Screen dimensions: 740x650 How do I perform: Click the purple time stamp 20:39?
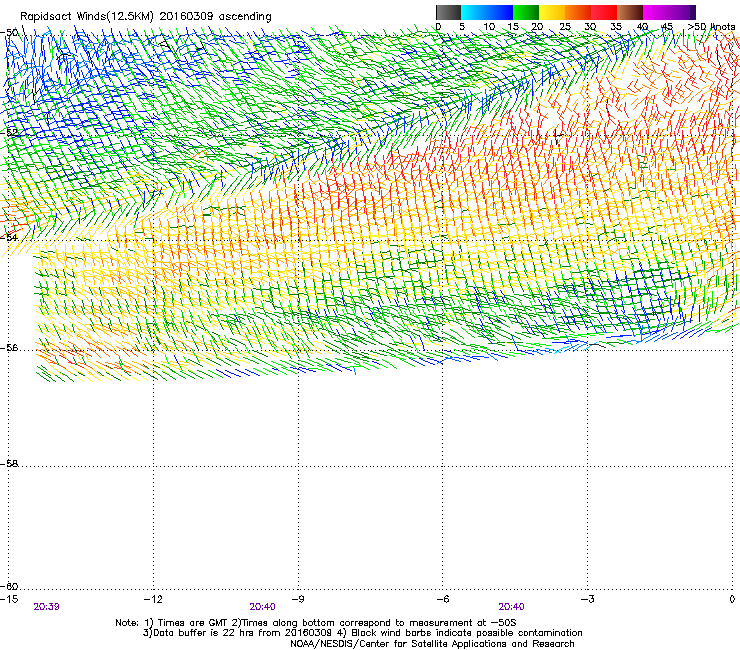pos(46,607)
